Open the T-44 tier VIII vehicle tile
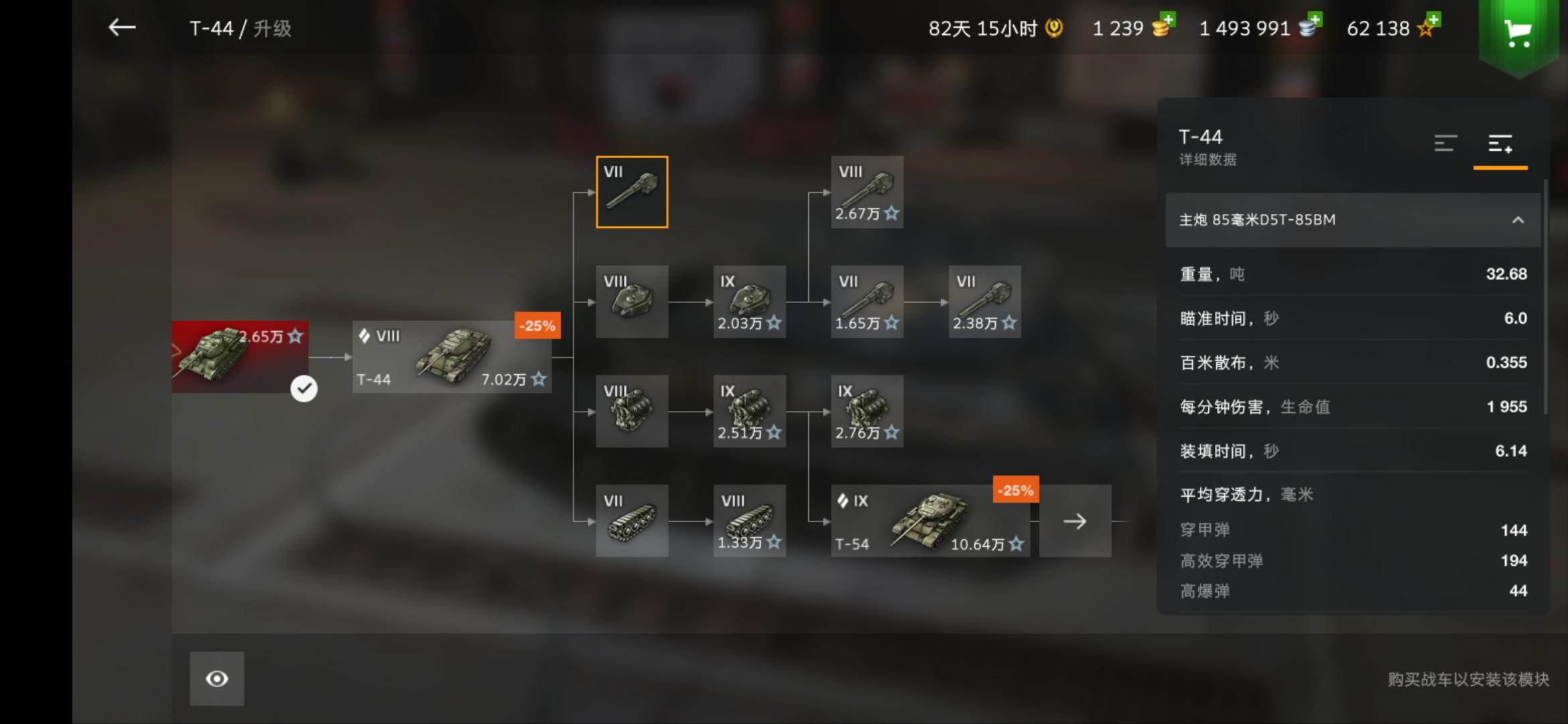 pyautogui.click(x=452, y=357)
